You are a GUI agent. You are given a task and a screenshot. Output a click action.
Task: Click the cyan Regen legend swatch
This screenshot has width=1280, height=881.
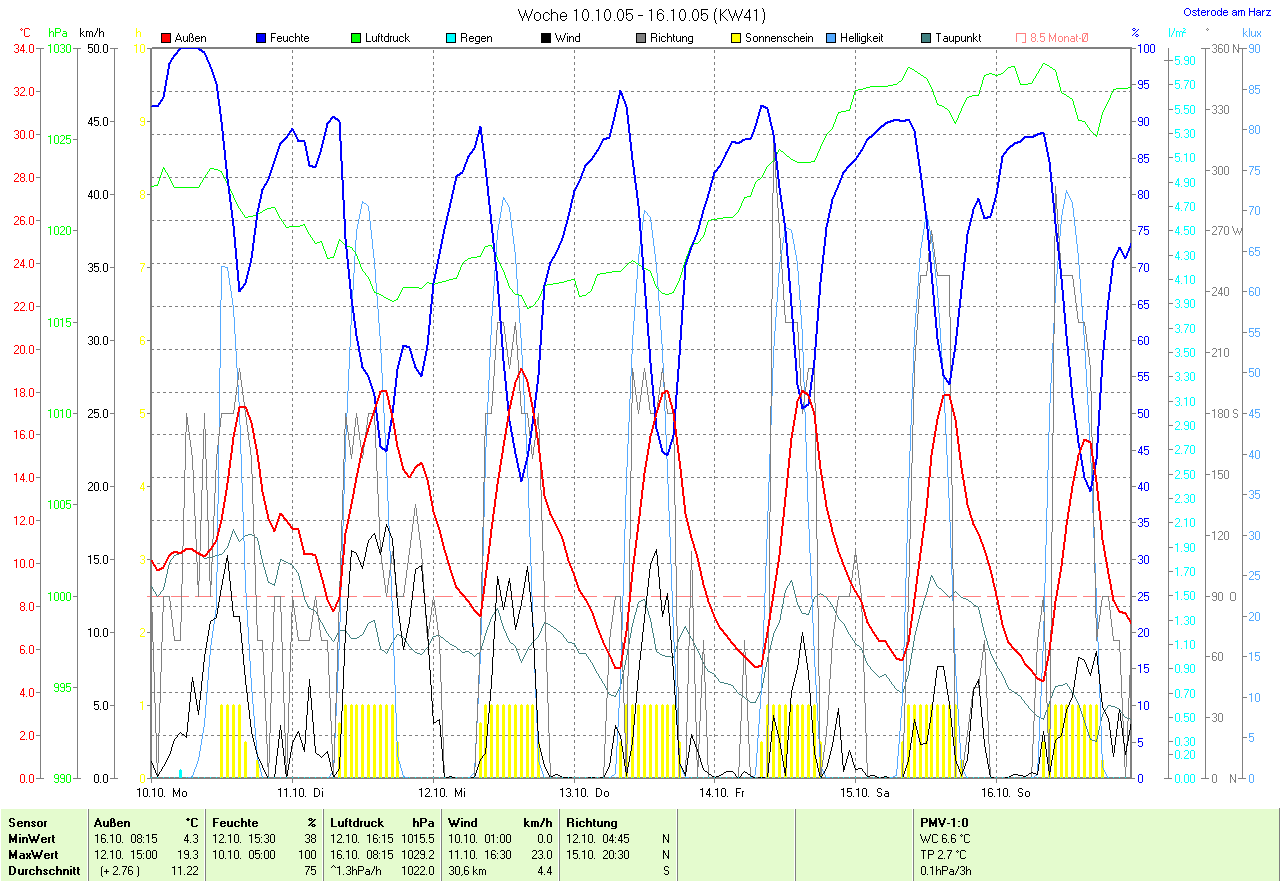[451, 38]
